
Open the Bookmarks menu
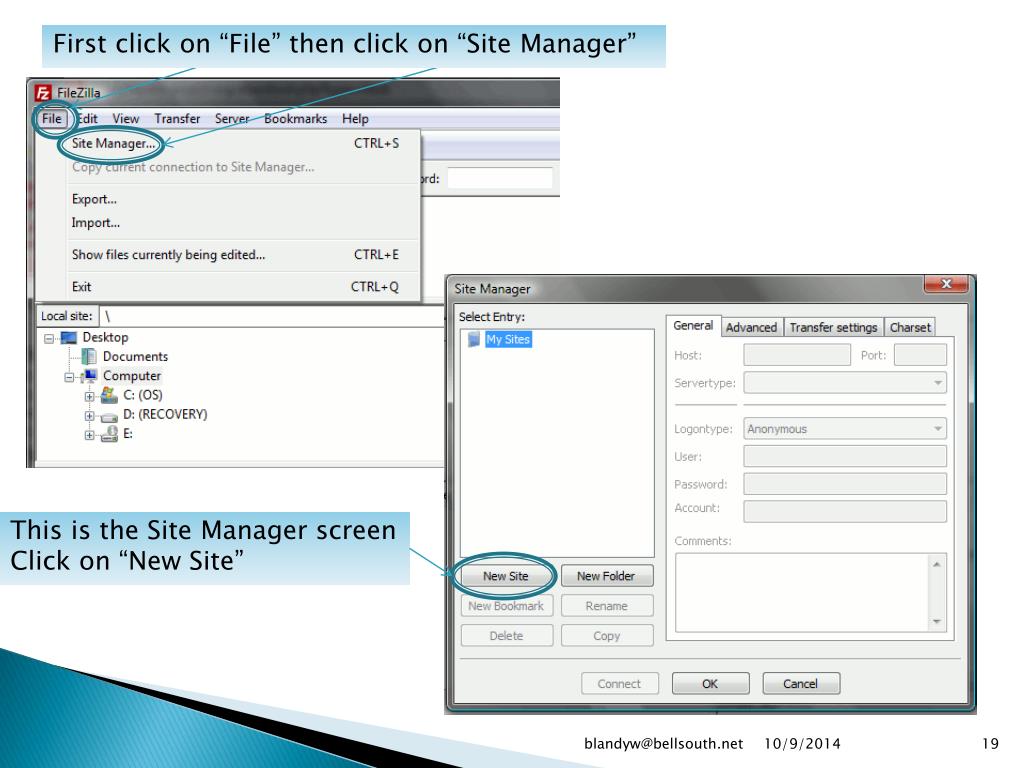point(295,119)
